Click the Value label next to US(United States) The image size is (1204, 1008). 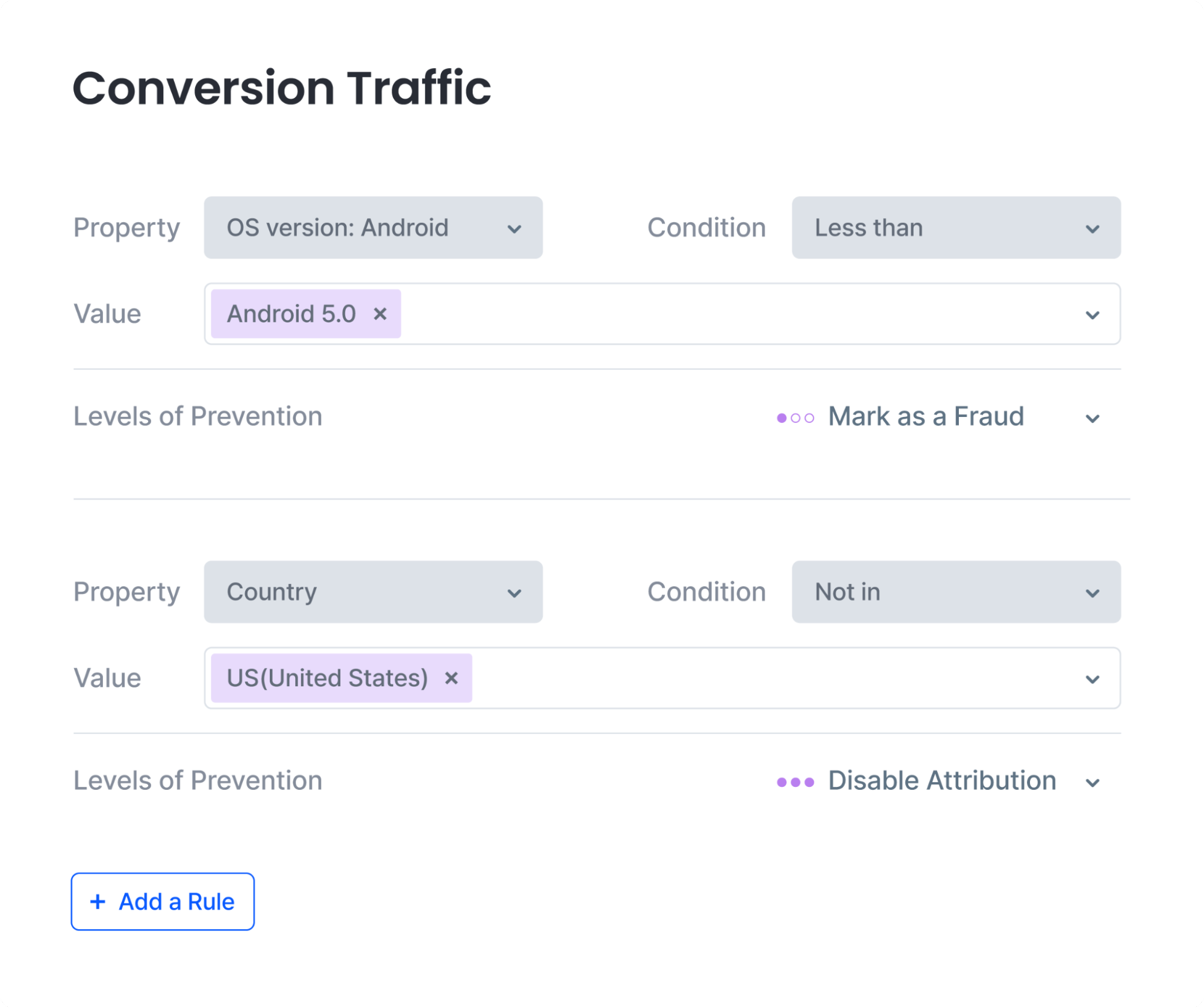click(107, 678)
